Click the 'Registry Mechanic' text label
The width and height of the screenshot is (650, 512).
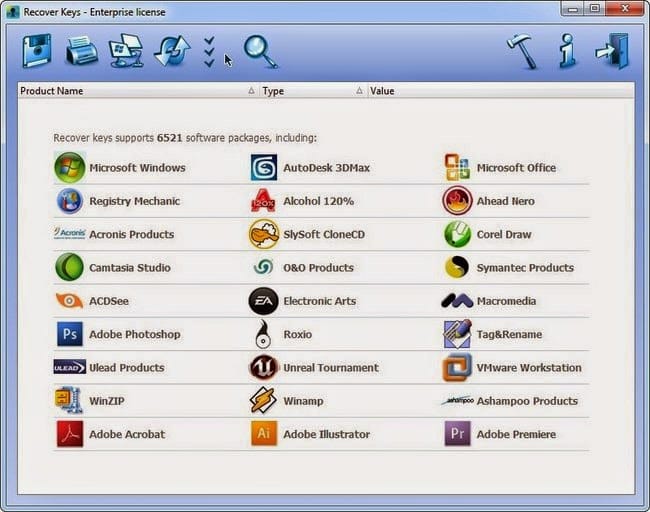coord(135,201)
